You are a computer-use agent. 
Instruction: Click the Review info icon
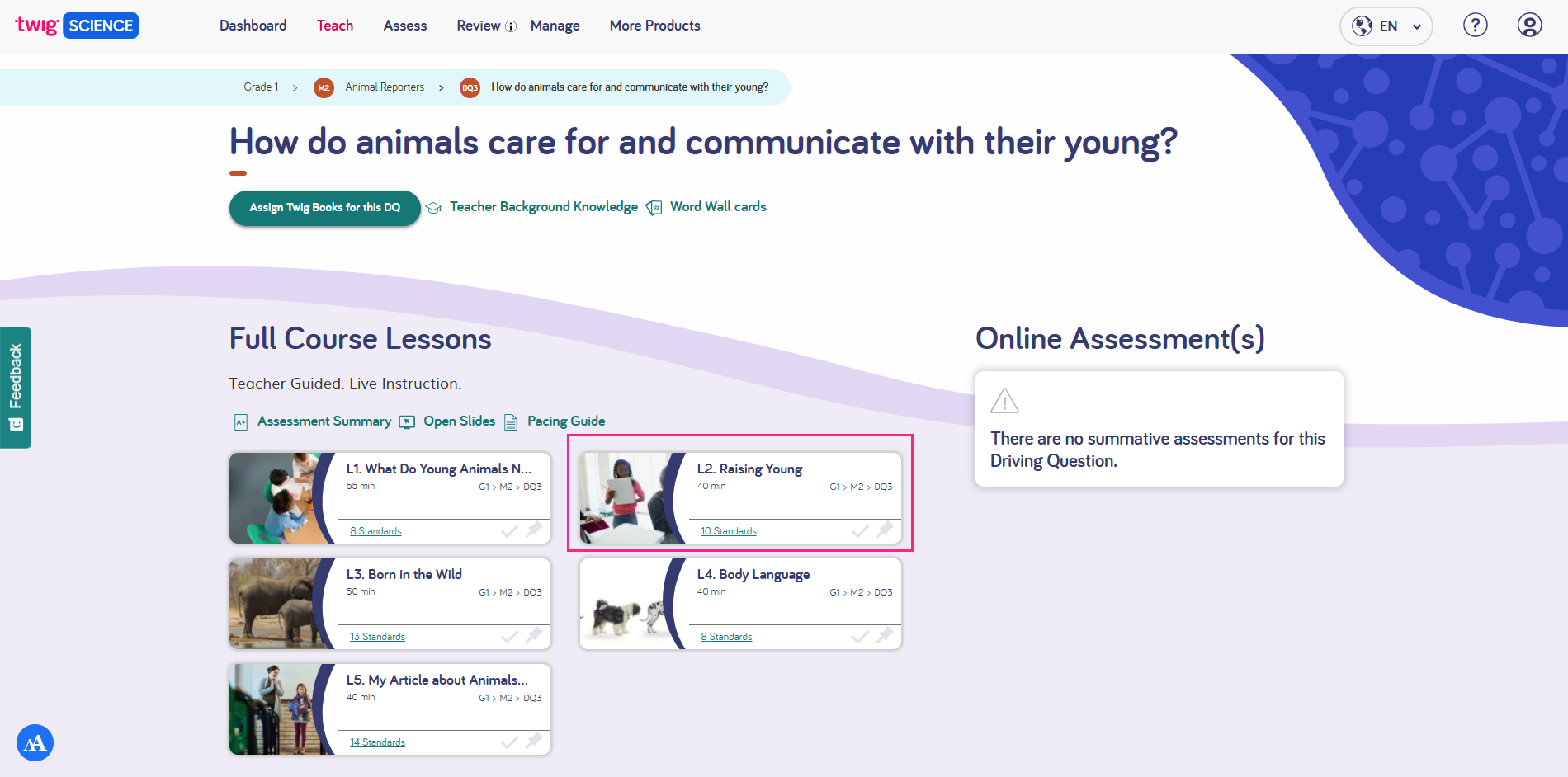coord(511,26)
